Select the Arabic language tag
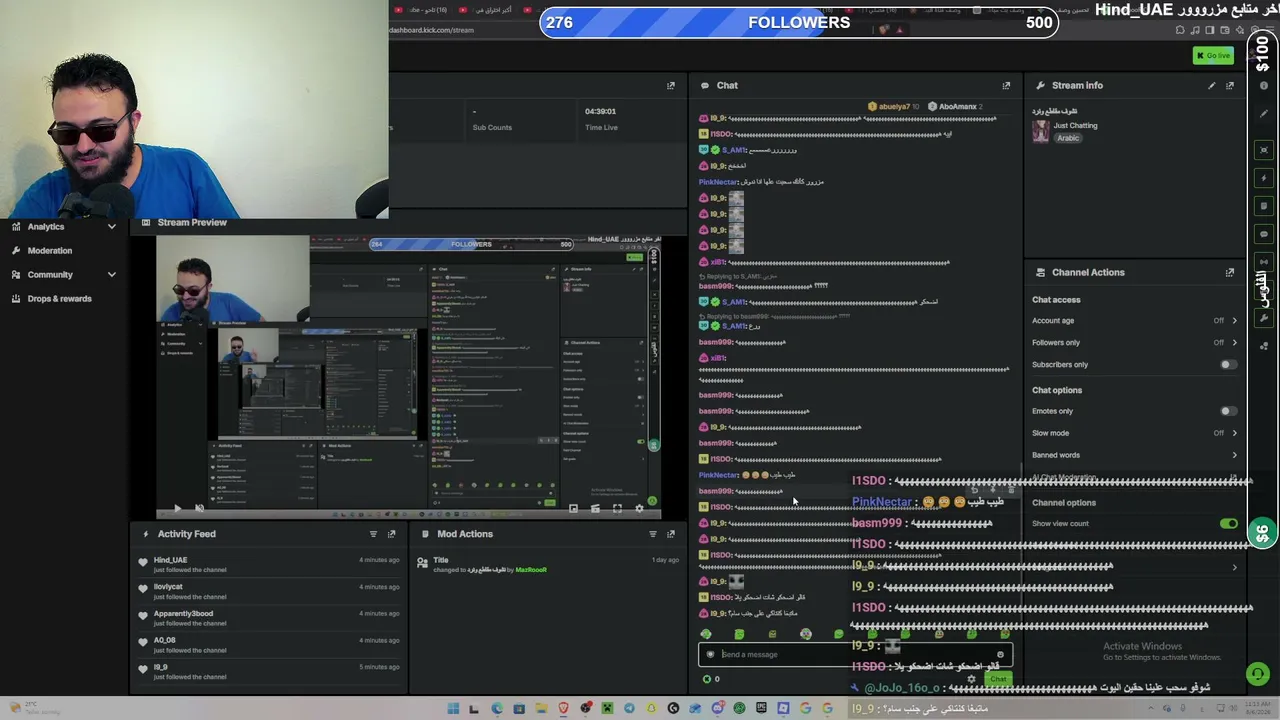Viewport: 1280px width, 720px height. coord(1068,138)
